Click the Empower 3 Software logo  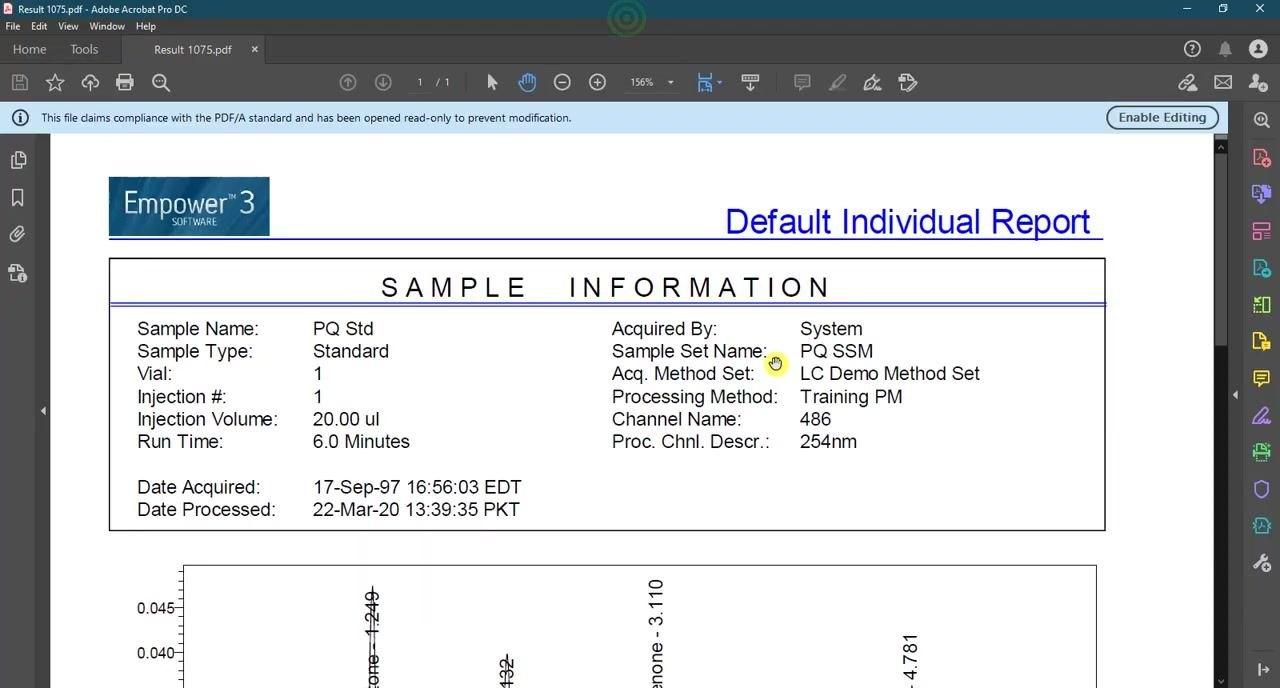(189, 206)
